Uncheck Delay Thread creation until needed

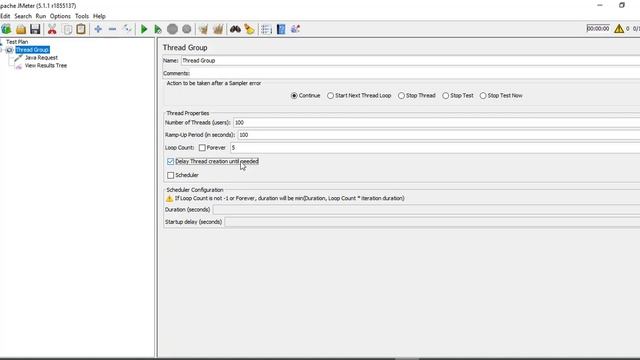point(171,162)
